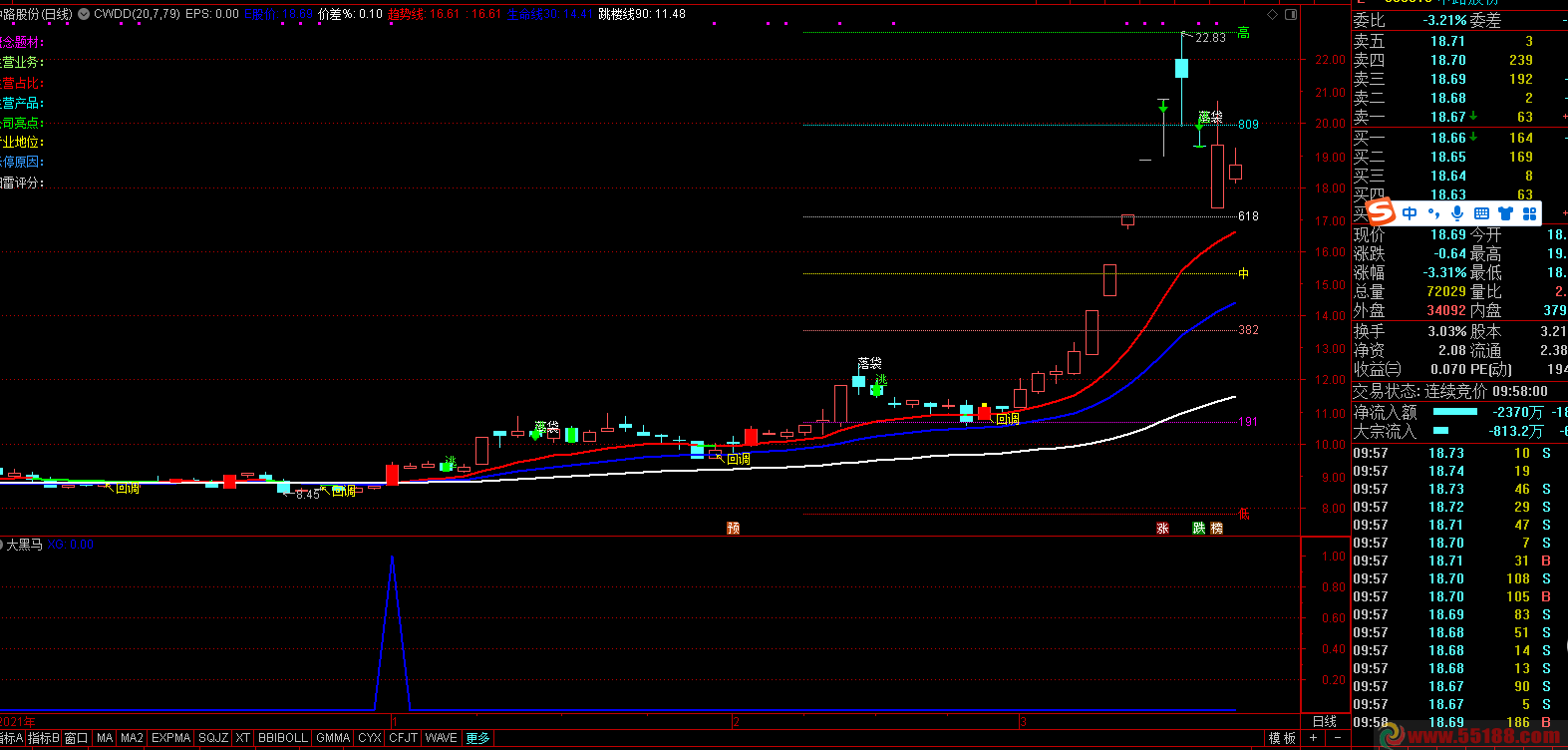Click the 概念题材 info label
Screen dimensions: 1568x750
pyautogui.click(x=22, y=42)
